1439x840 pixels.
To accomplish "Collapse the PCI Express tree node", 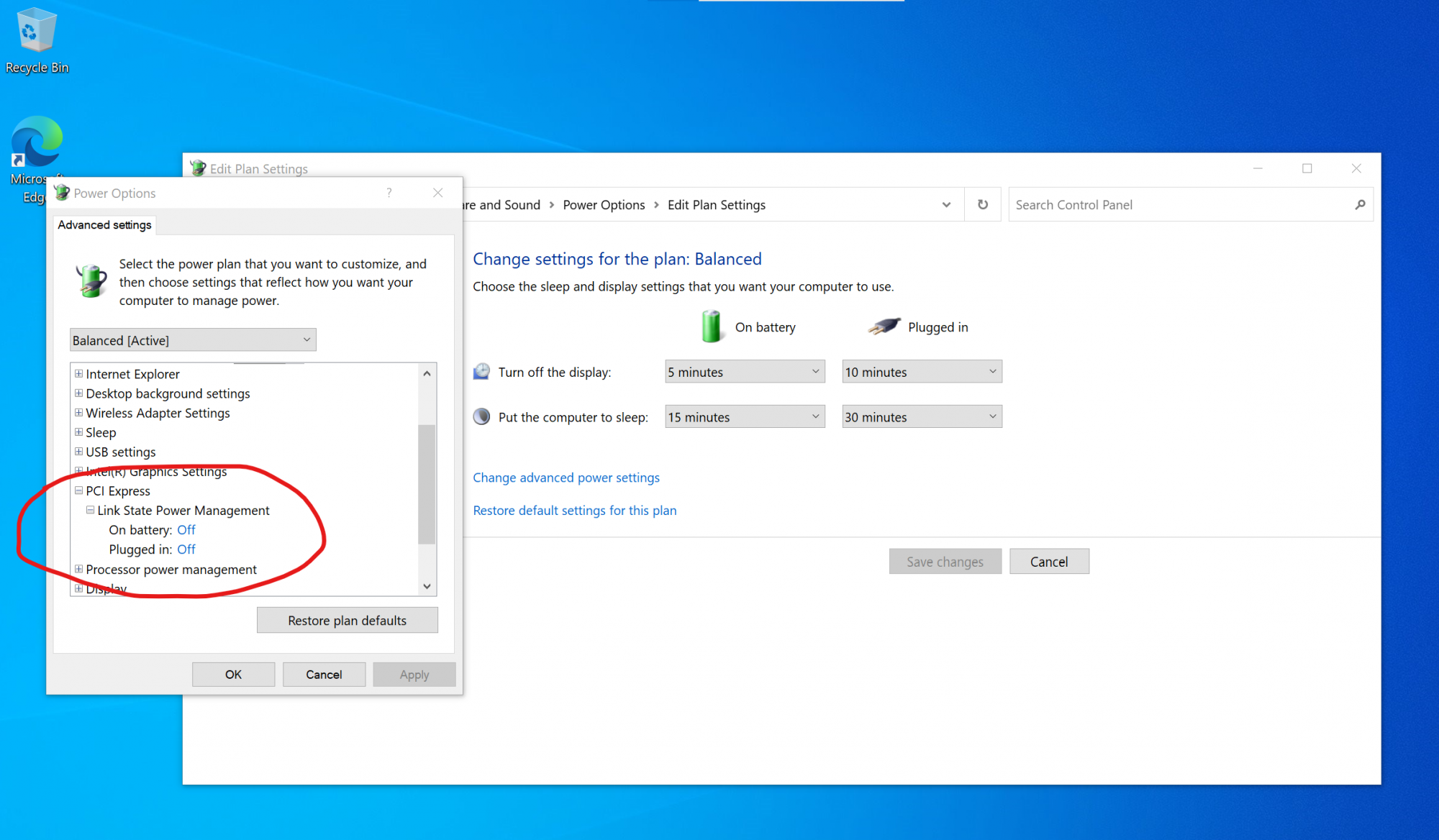I will [x=78, y=490].
